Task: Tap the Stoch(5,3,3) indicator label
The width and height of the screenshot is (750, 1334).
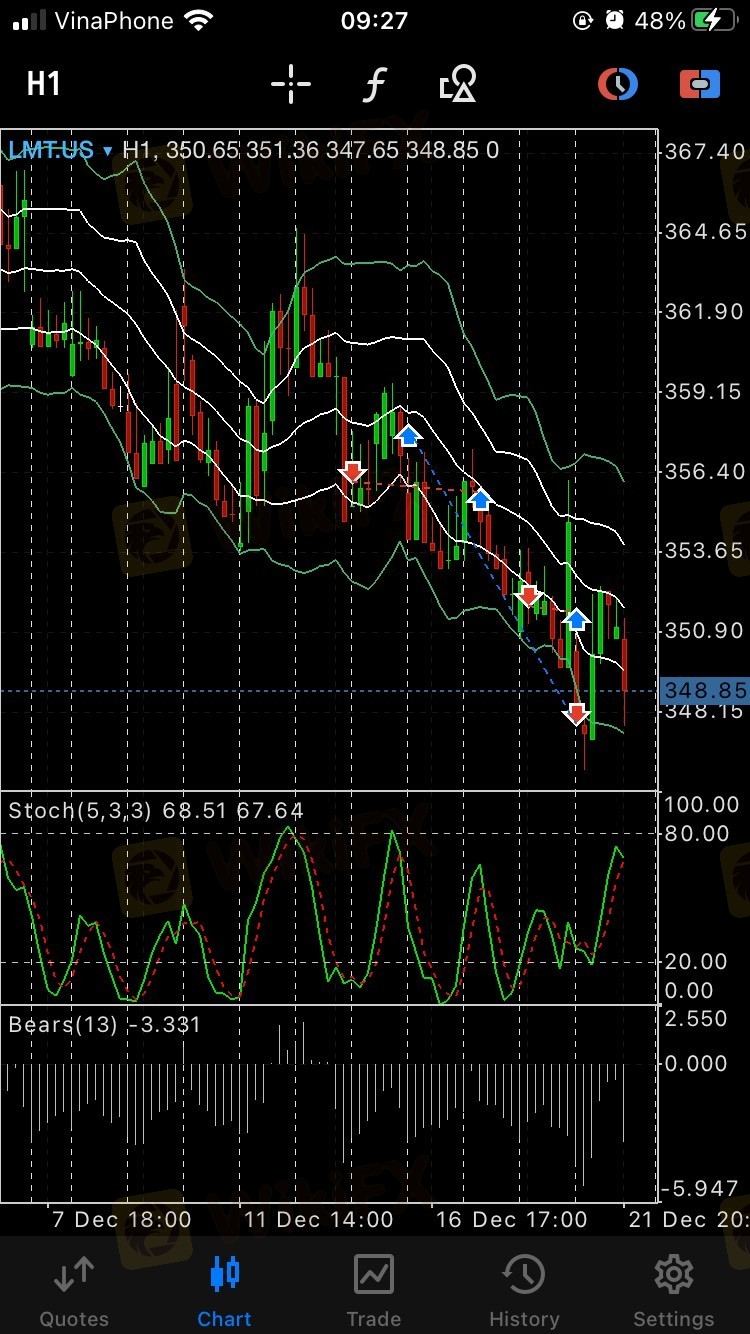Action: click(80, 810)
